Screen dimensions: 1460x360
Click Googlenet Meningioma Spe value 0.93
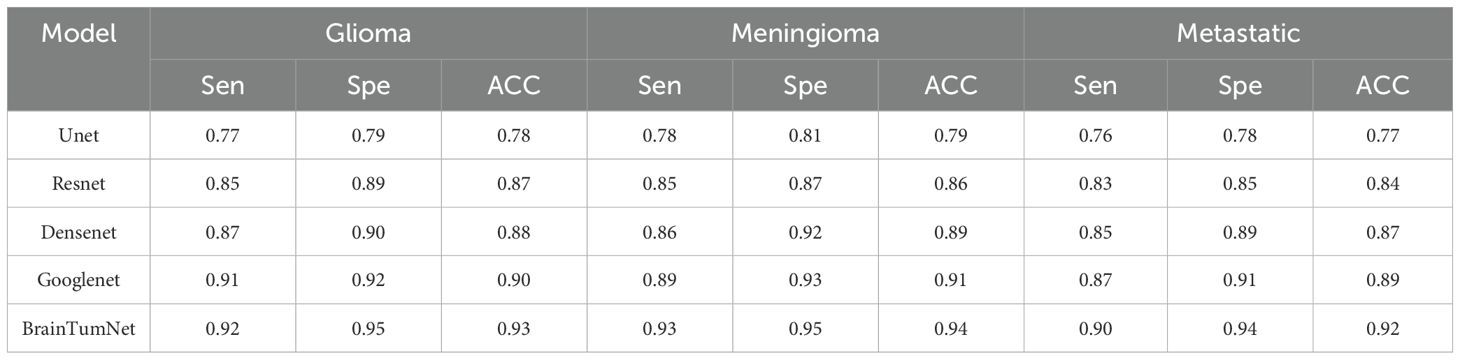click(x=806, y=280)
